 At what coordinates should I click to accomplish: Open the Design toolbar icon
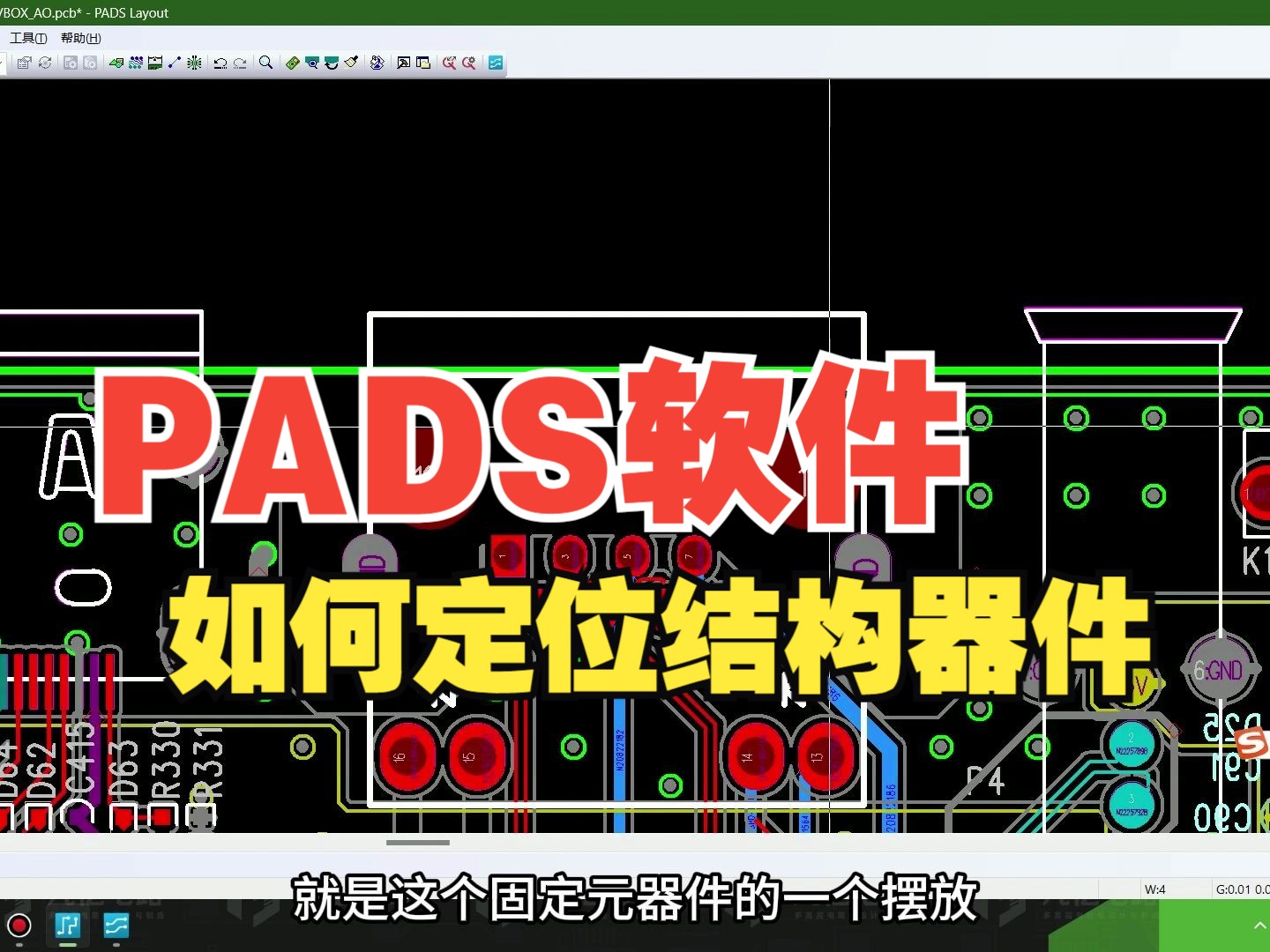tap(136, 63)
